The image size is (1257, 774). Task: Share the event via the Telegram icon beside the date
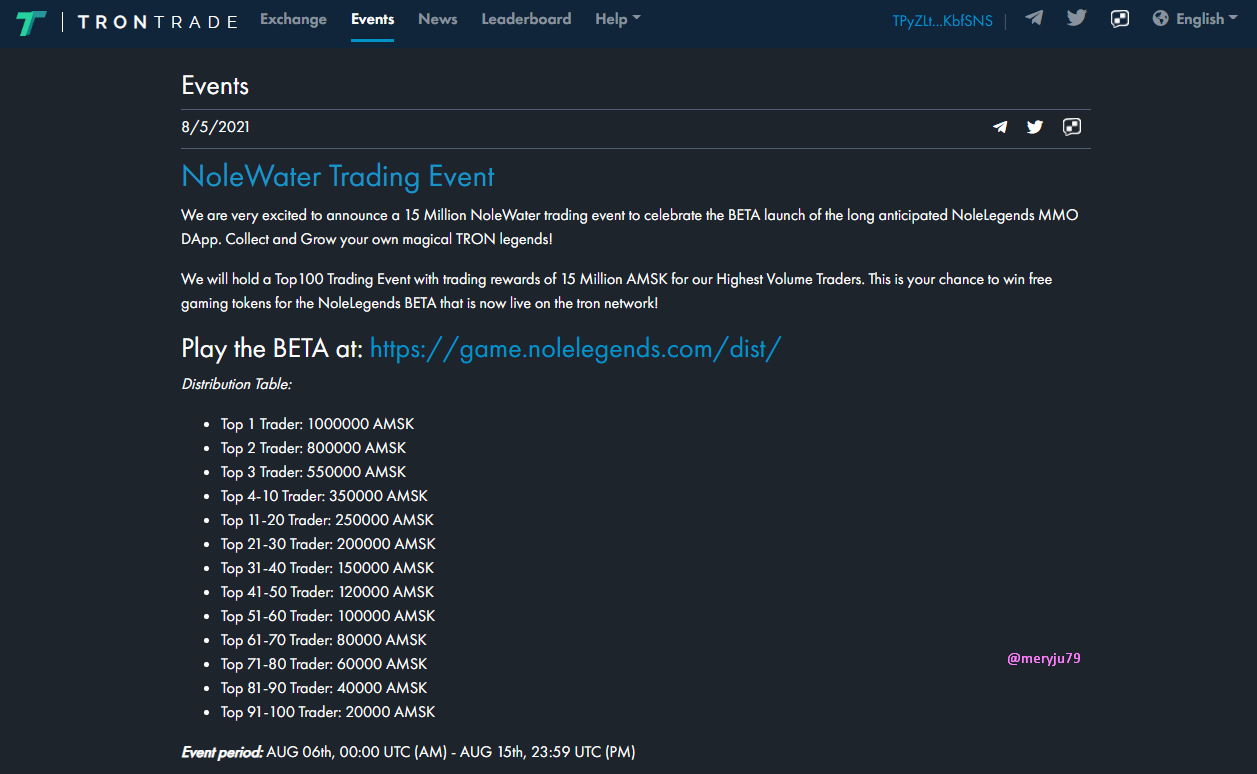click(x=1000, y=127)
